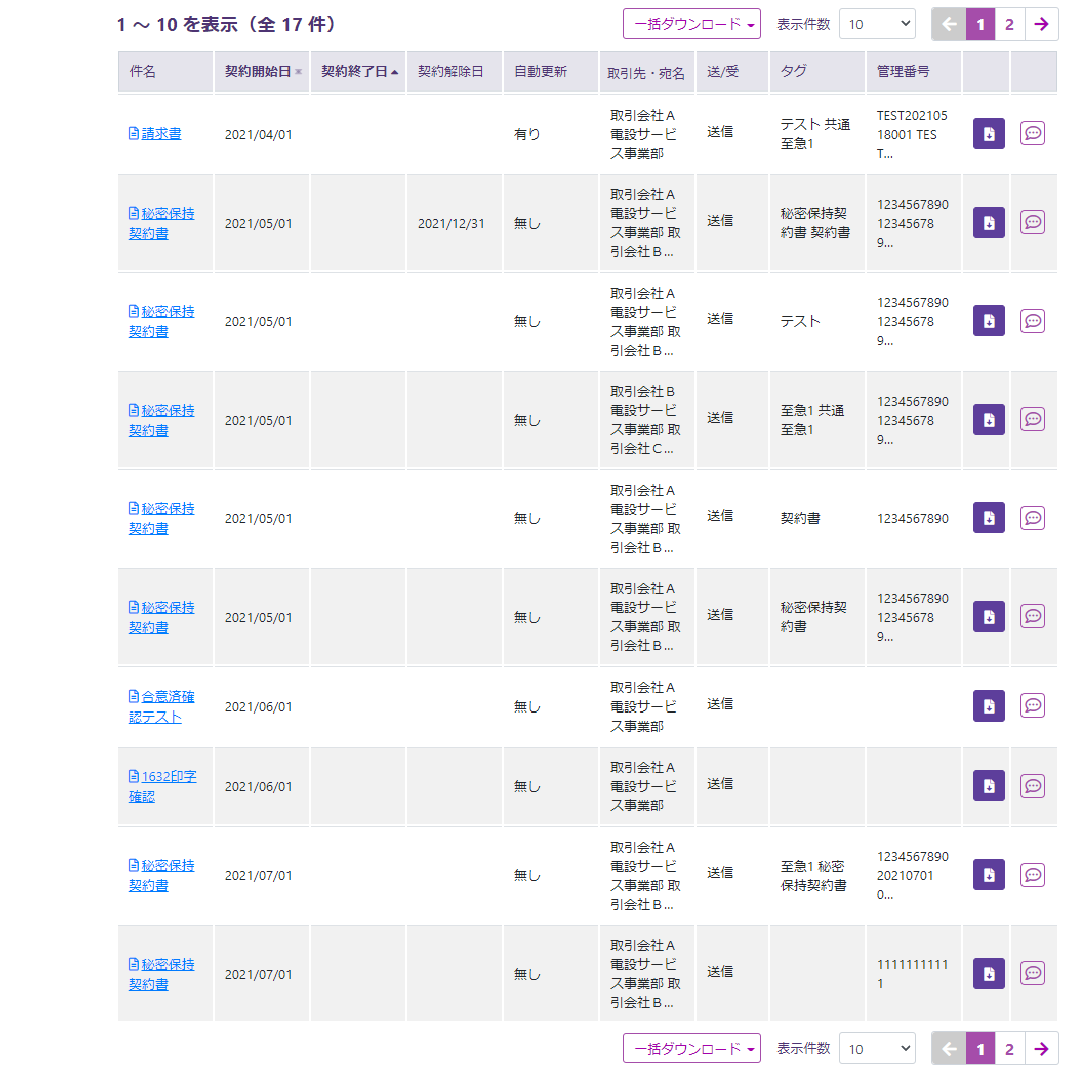Open the 合意済確認テスト document link
Image resolution: width=1080 pixels, height=1071 pixels.
coord(162,707)
